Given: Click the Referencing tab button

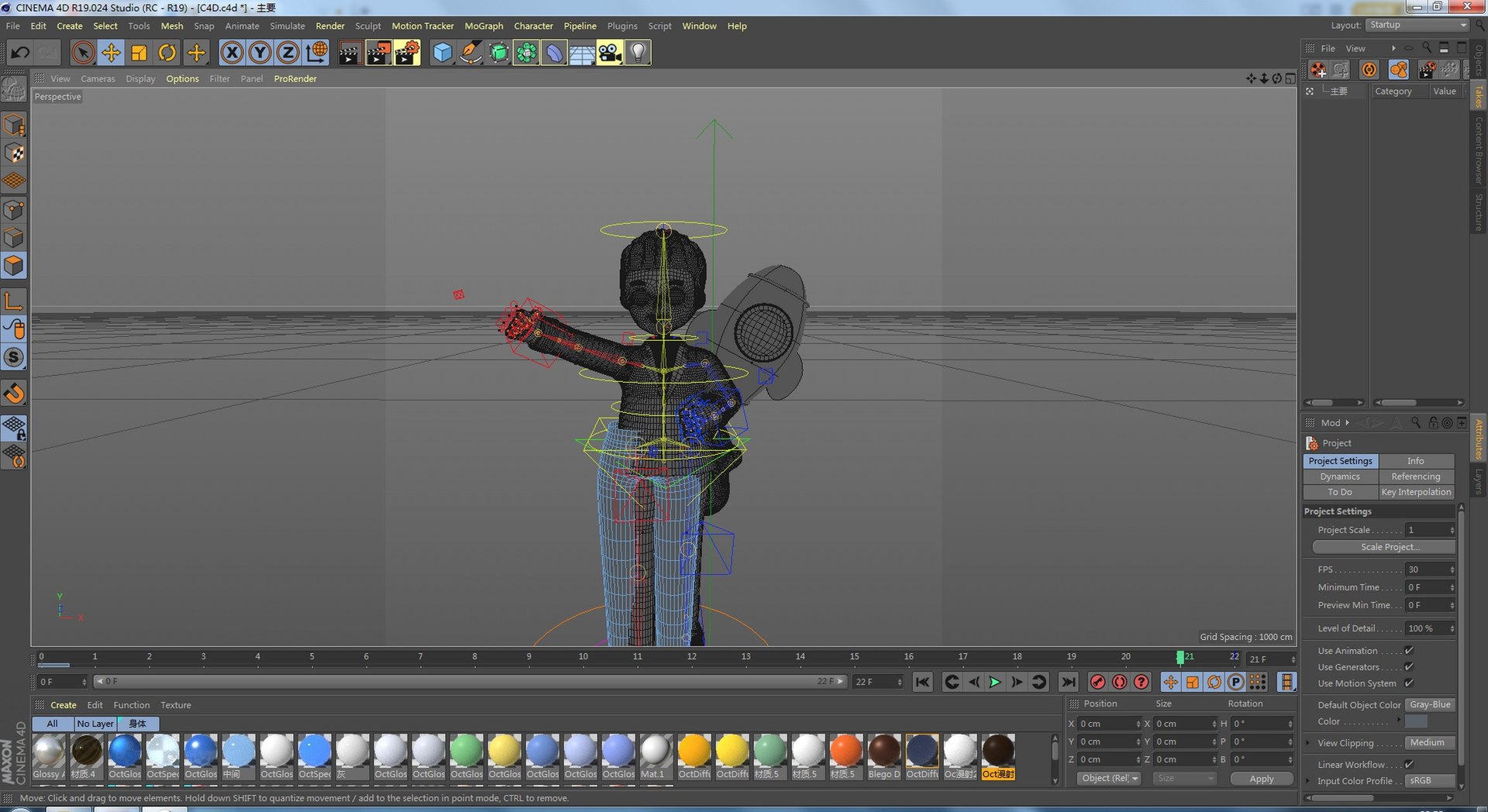Looking at the screenshot, I should [x=1416, y=477].
